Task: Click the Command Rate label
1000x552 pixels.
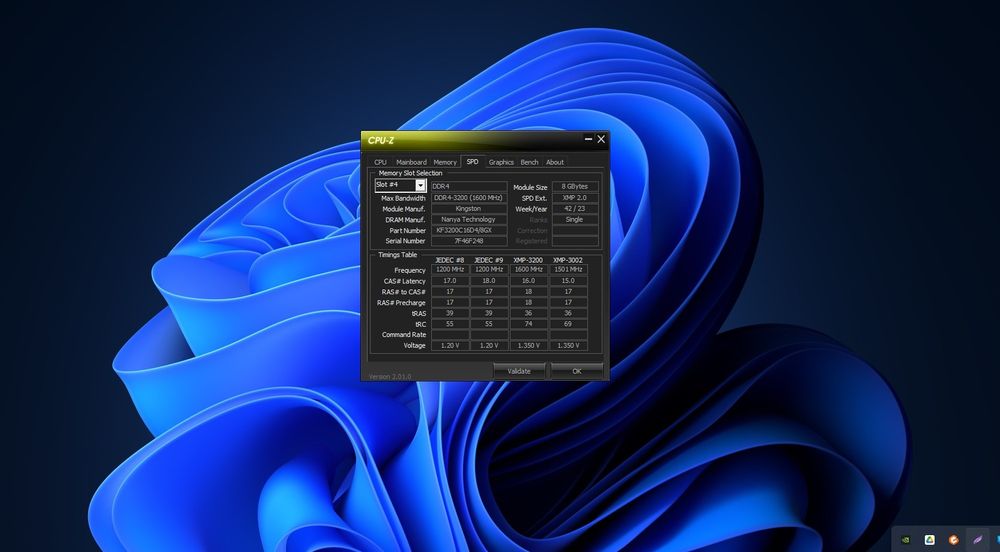Action: coord(404,335)
